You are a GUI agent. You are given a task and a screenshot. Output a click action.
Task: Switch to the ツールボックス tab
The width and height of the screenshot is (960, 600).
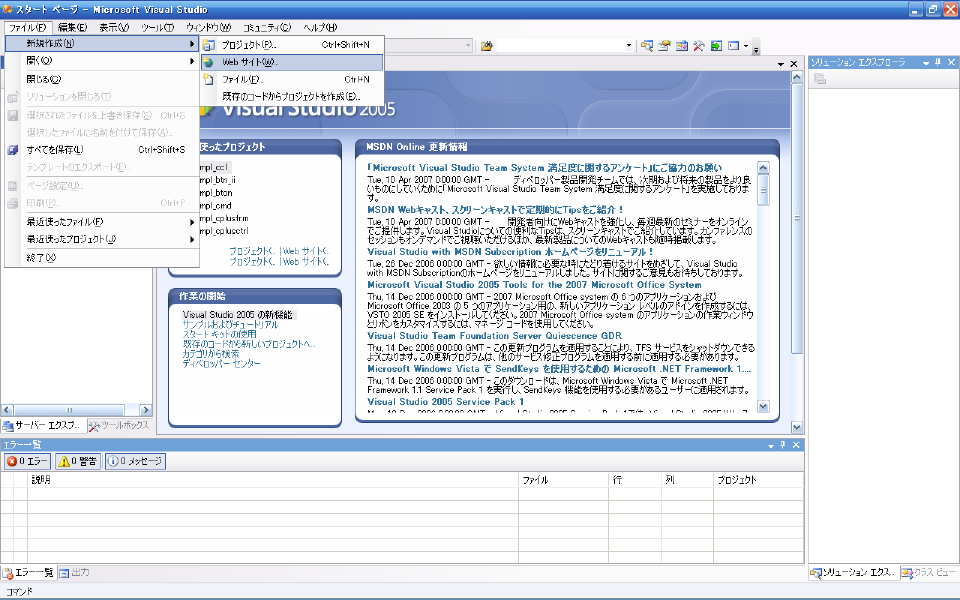[x=119, y=426]
